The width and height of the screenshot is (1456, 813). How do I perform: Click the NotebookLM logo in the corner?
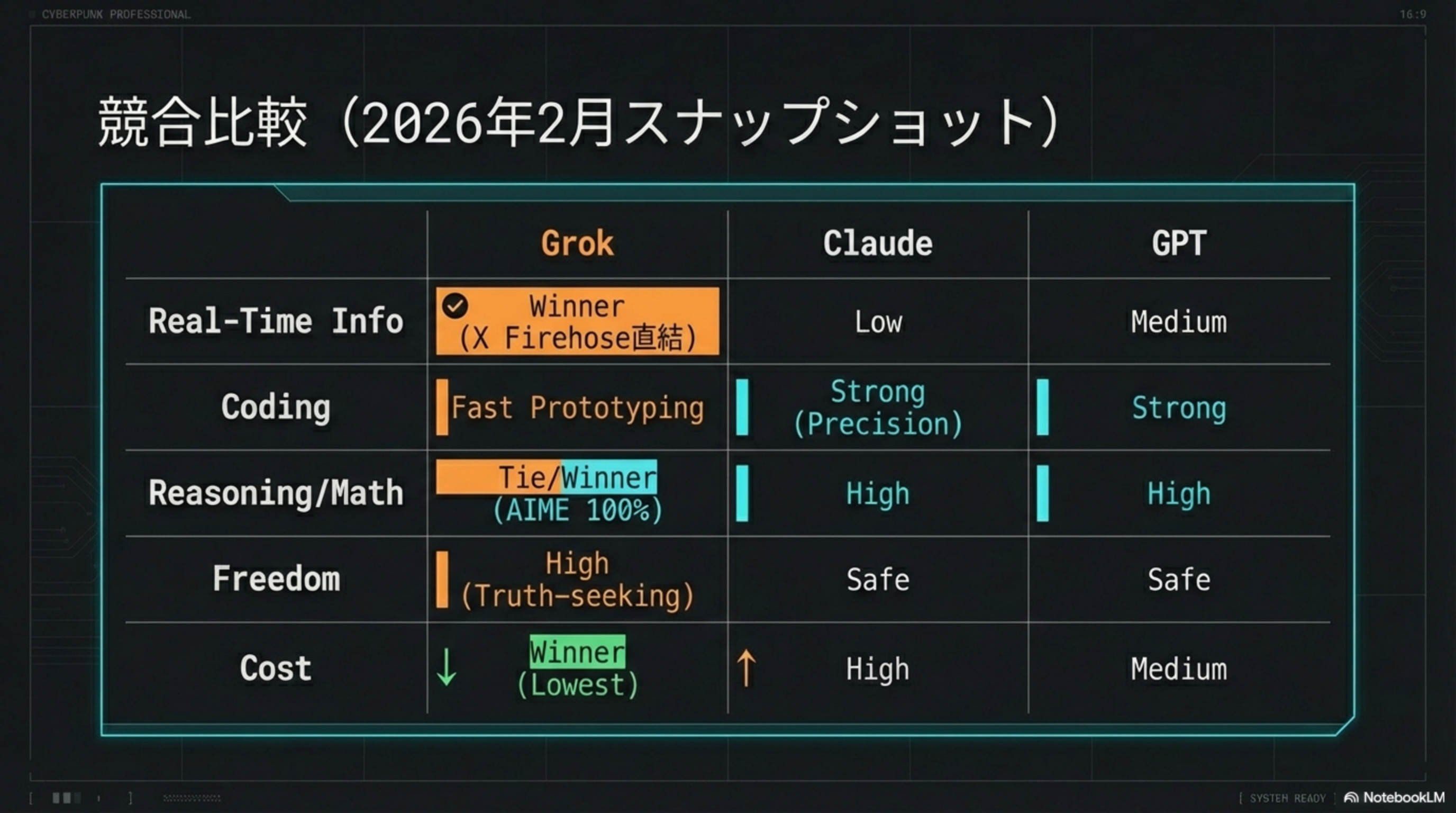click(x=1395, y=797)
